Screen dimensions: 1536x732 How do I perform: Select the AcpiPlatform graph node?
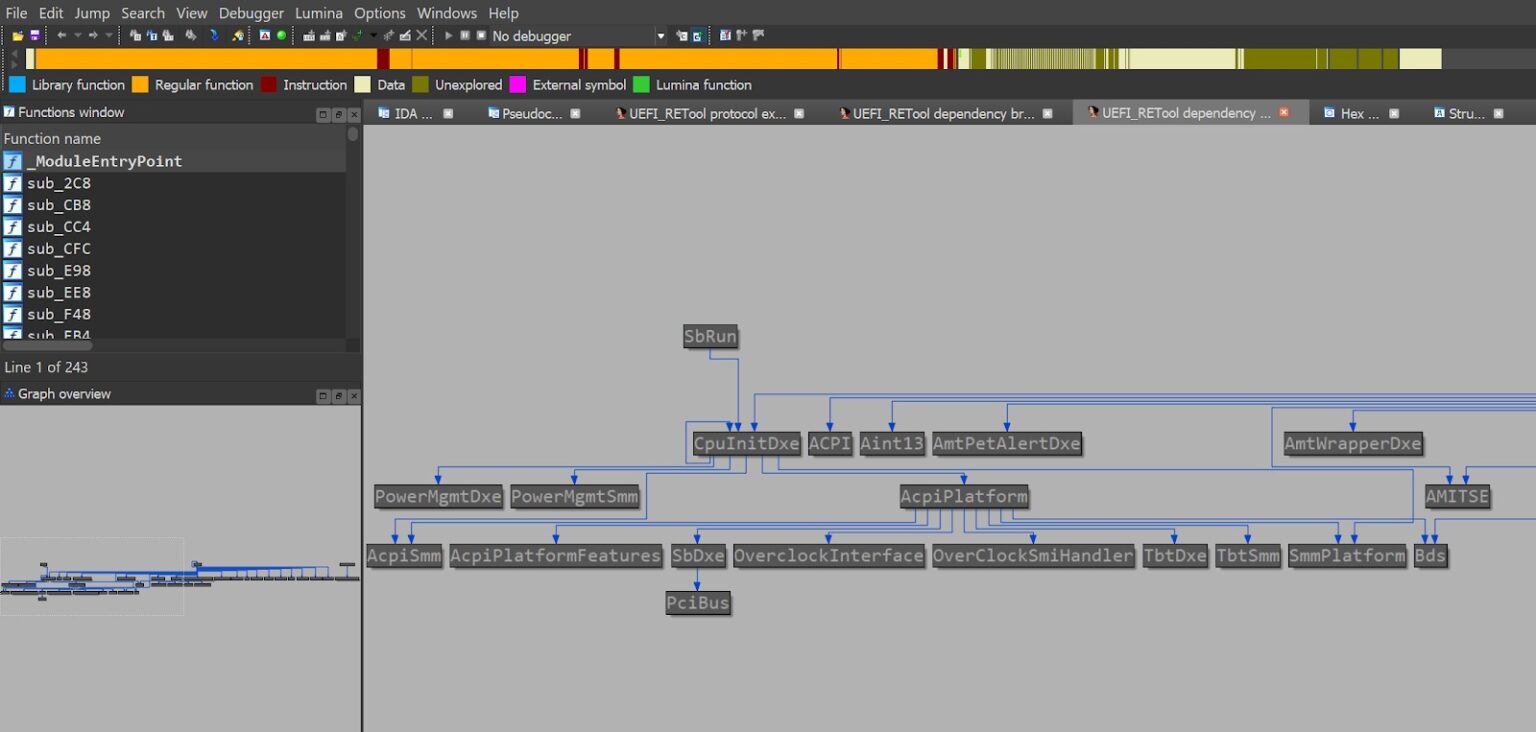[x=963, y=497]
